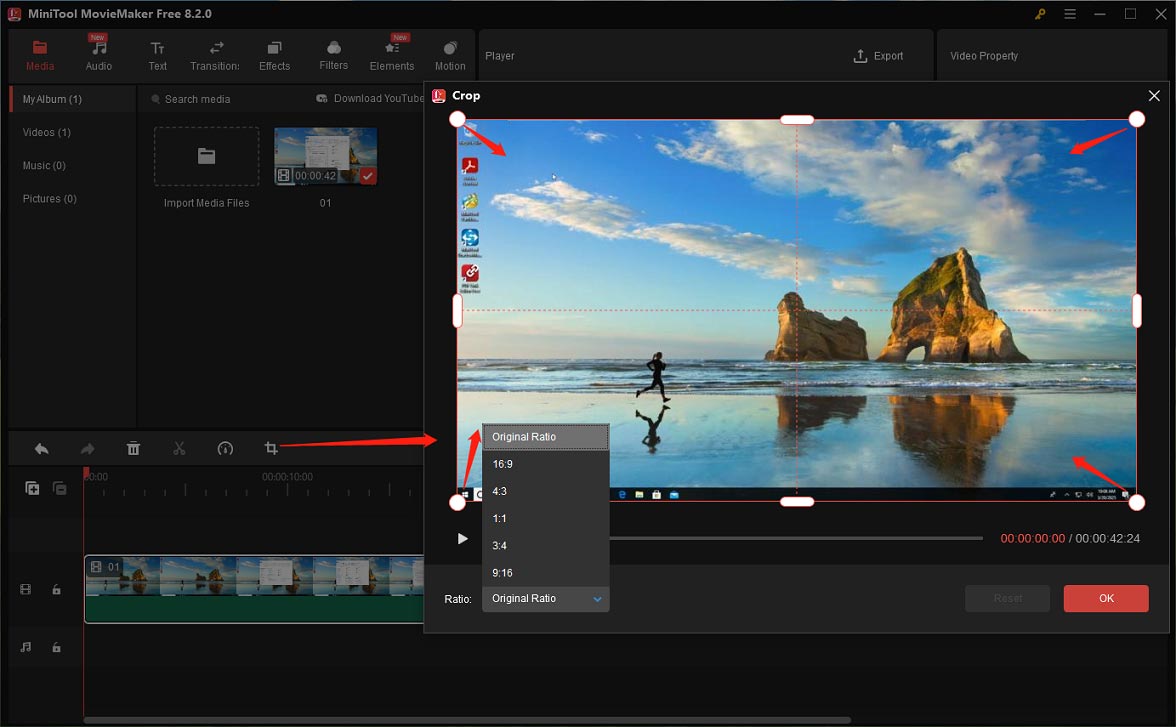Screen dimensions: 1176x727
Task: Open the Filters tab
Action: 334,56
